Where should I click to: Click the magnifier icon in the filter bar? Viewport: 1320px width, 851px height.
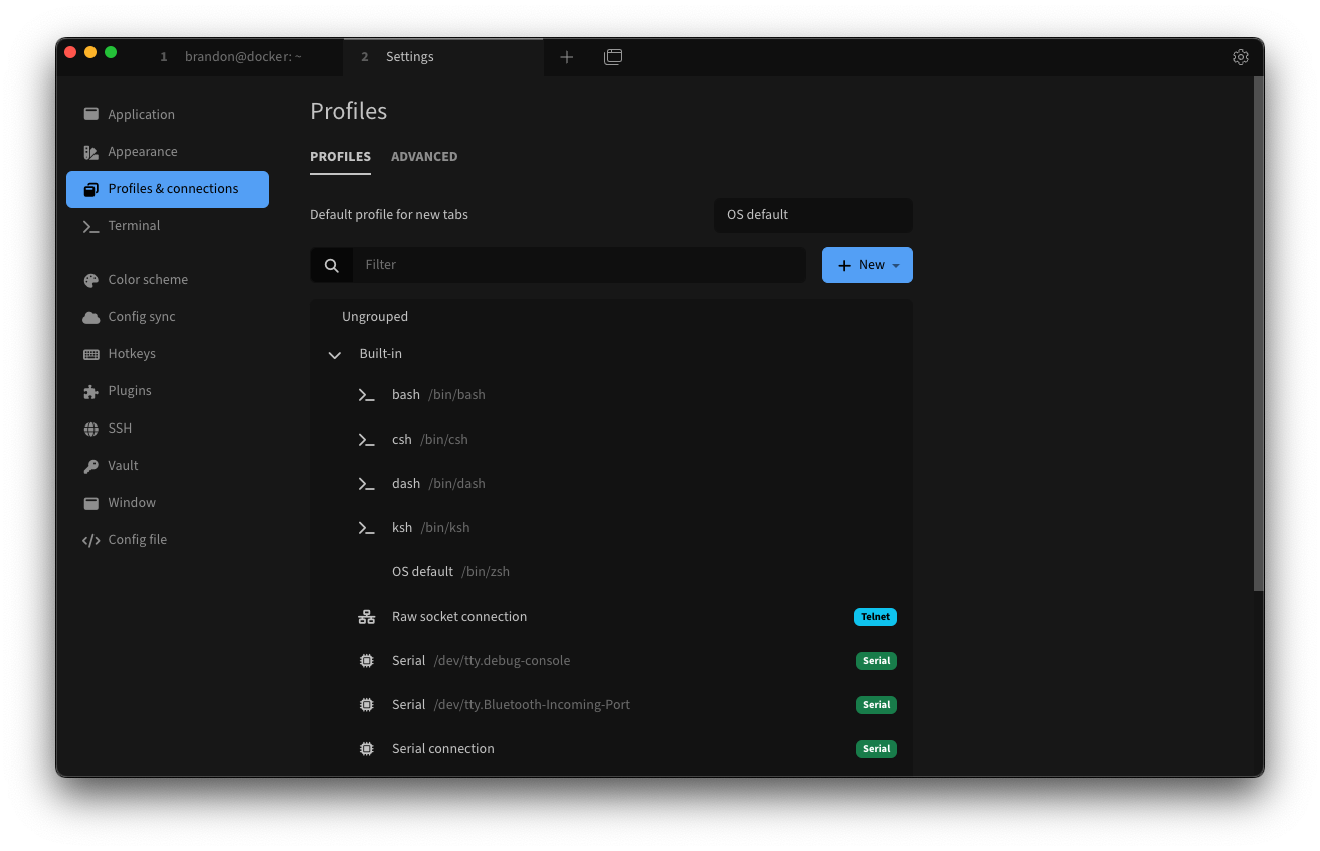tap(331, 265)
